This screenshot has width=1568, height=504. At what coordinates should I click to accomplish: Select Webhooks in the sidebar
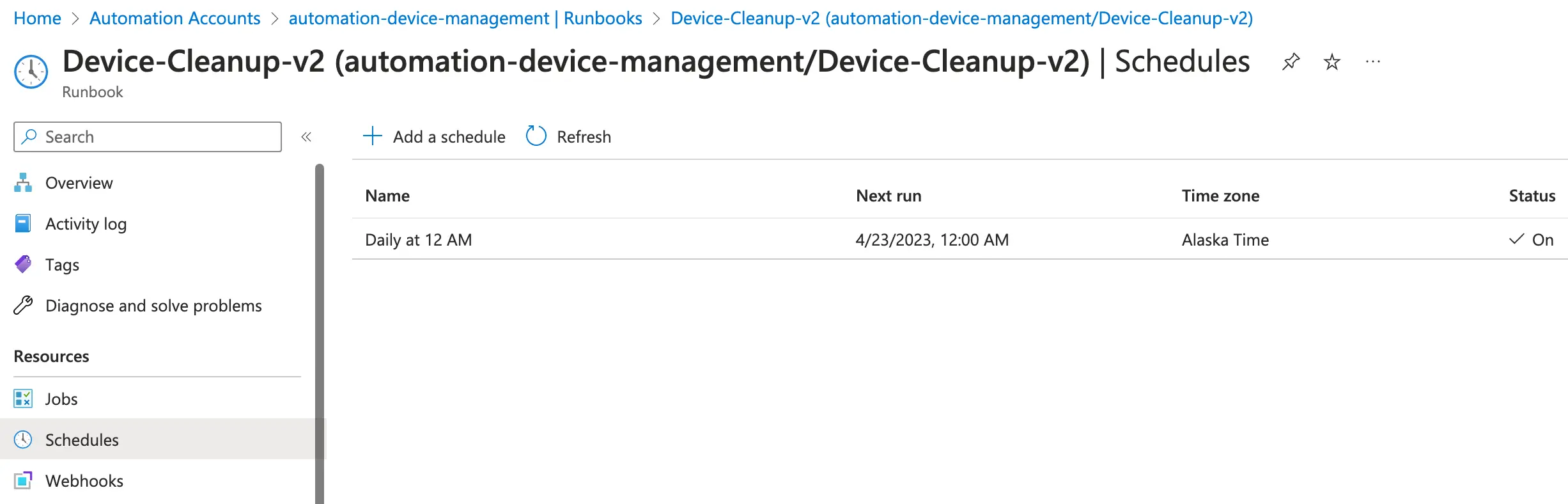pos(84,481)
